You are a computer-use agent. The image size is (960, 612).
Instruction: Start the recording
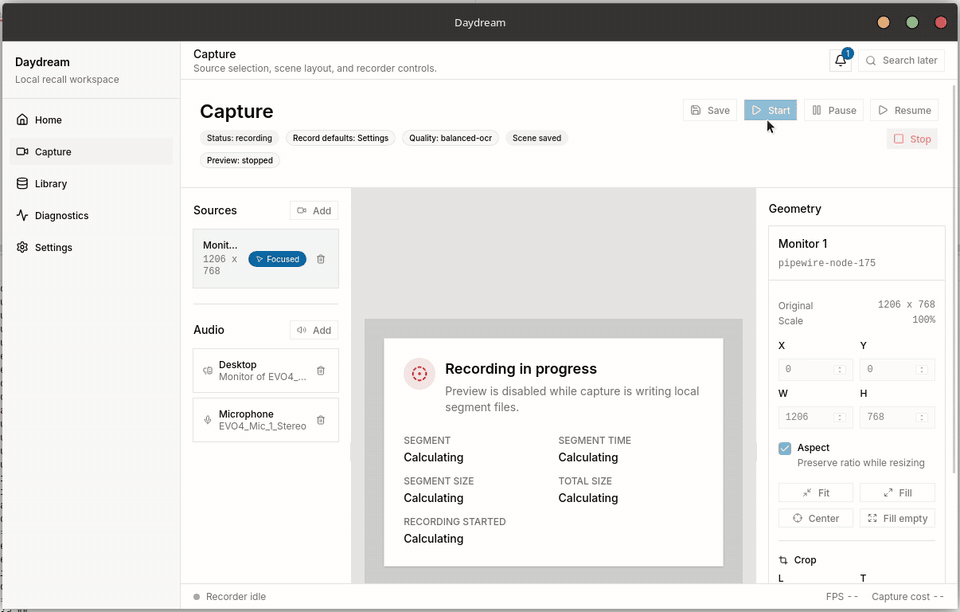click(x=770, y=110)
